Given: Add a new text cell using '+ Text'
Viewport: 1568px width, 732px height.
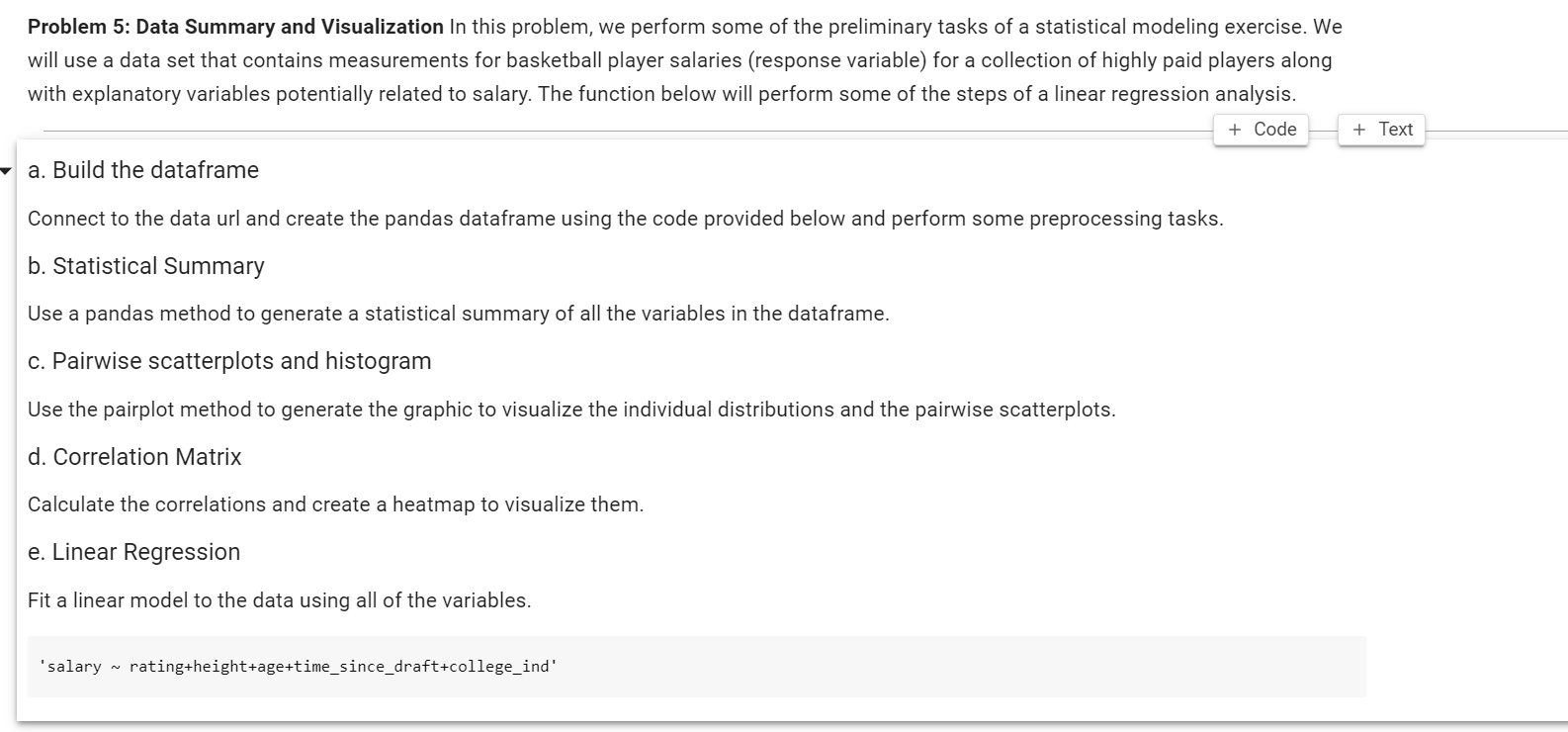Looking at the screenshot, I should tap(1381, 129).
